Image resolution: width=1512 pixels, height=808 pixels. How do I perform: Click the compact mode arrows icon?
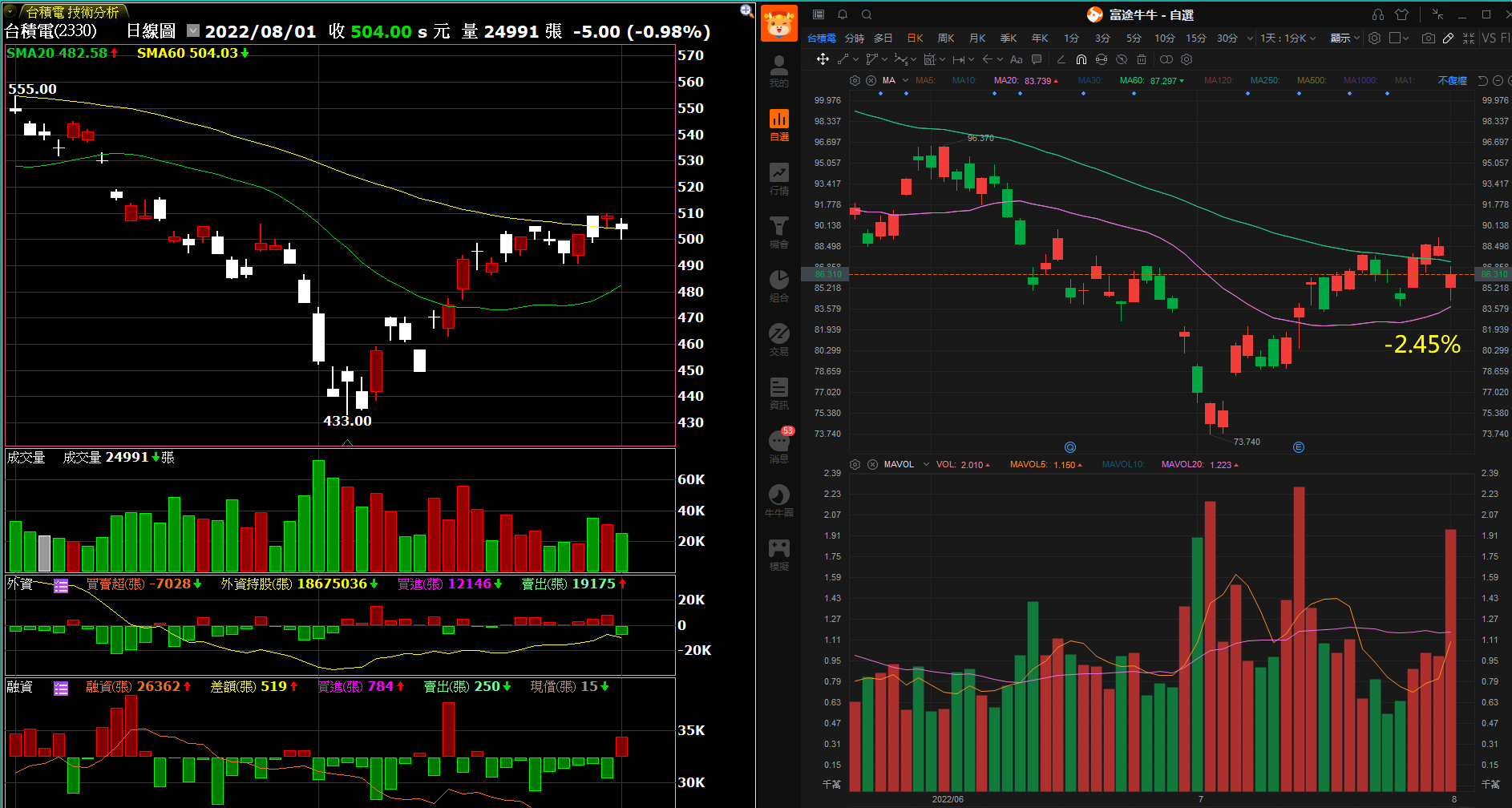[x=1437, y=14]
